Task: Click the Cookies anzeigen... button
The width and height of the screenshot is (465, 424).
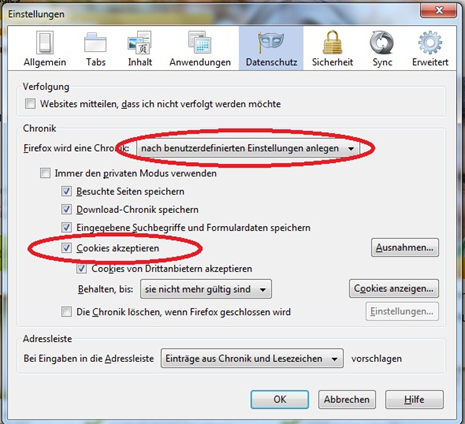Action: [394, 288]
